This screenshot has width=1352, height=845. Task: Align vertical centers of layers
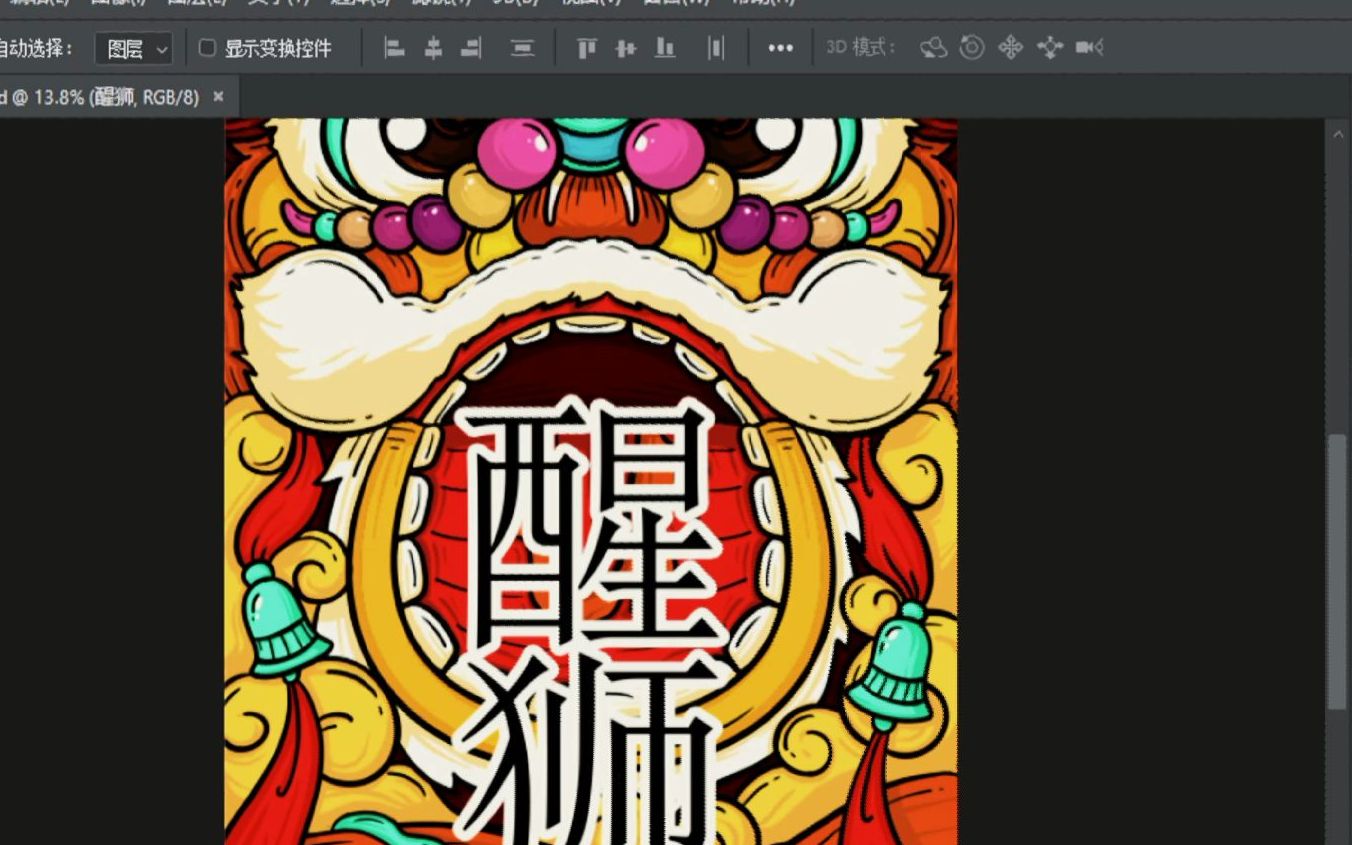[626, 48]
